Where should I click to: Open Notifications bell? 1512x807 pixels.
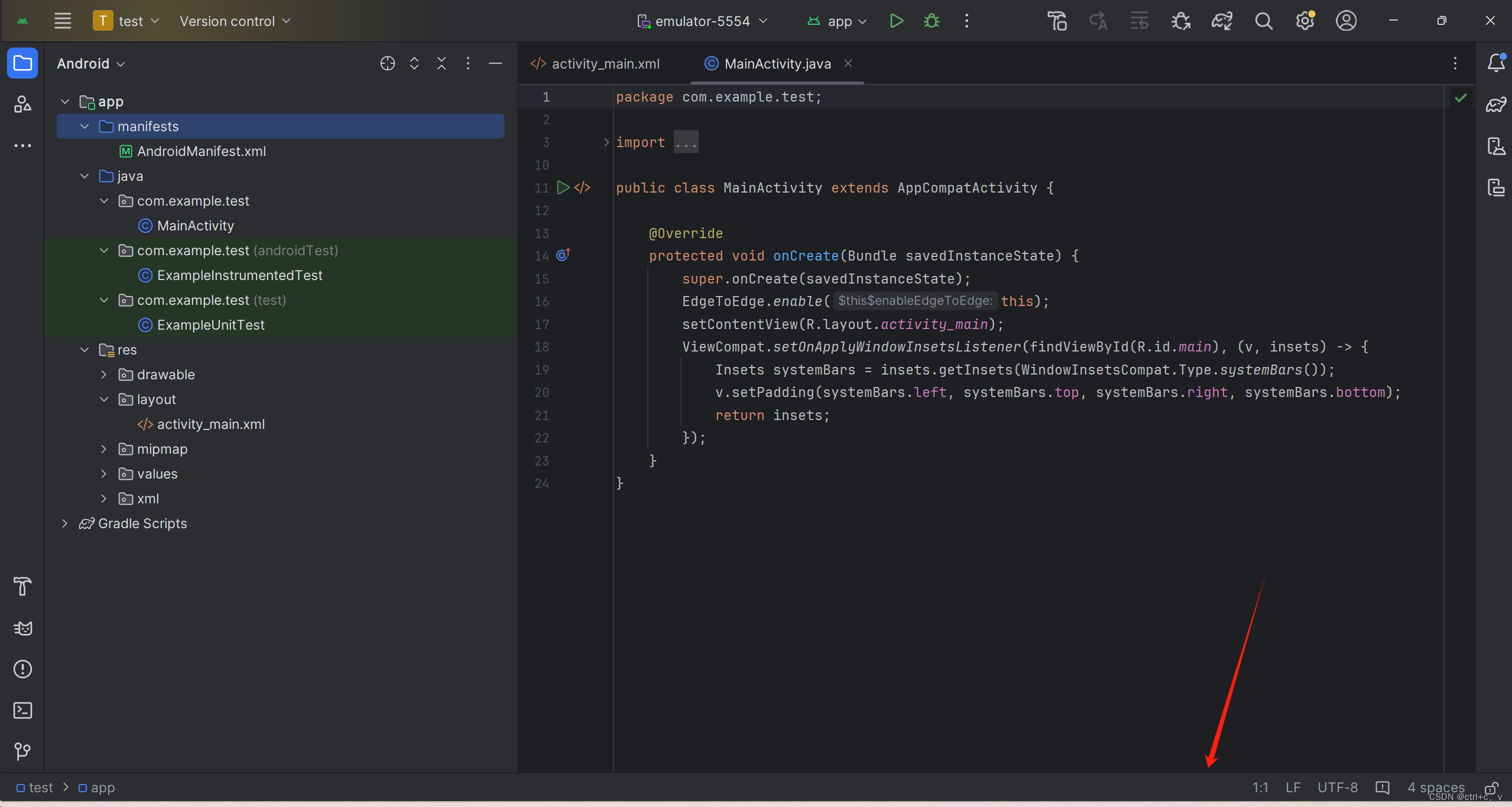tap(1496, 63)
